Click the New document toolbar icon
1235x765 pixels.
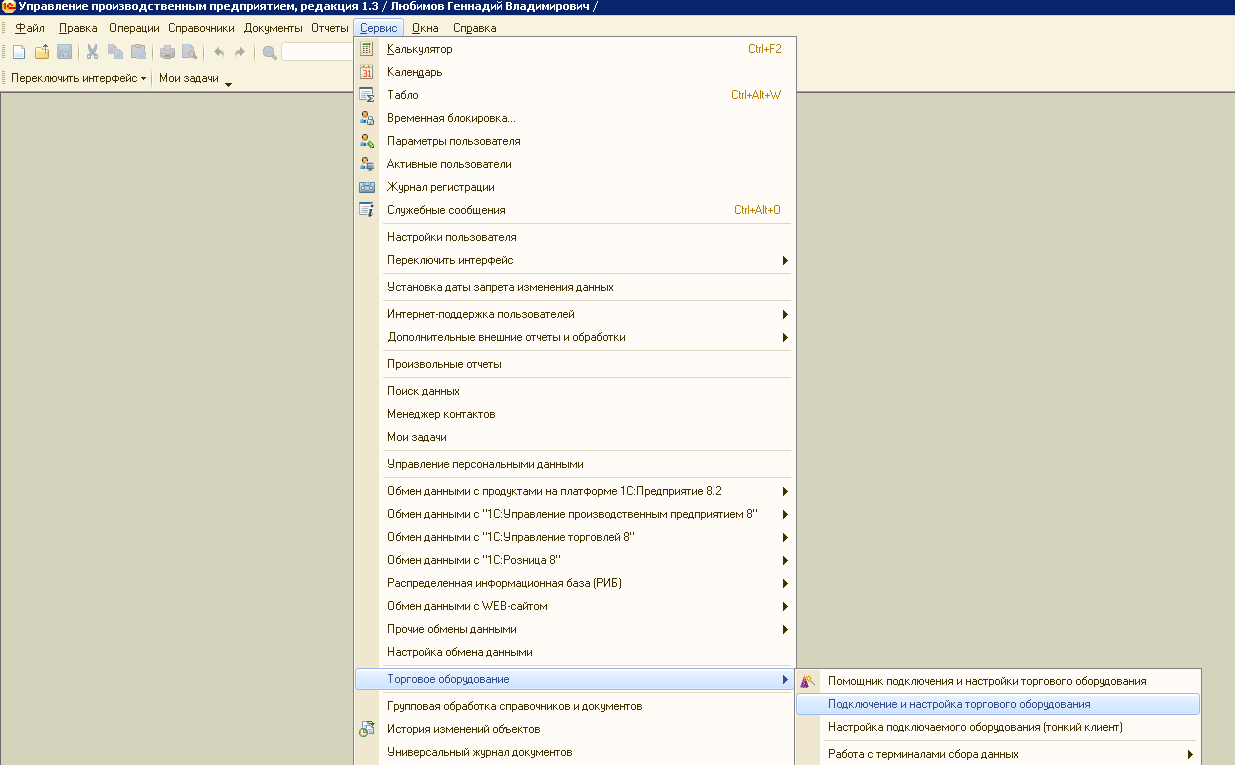[x=19, y=52]
